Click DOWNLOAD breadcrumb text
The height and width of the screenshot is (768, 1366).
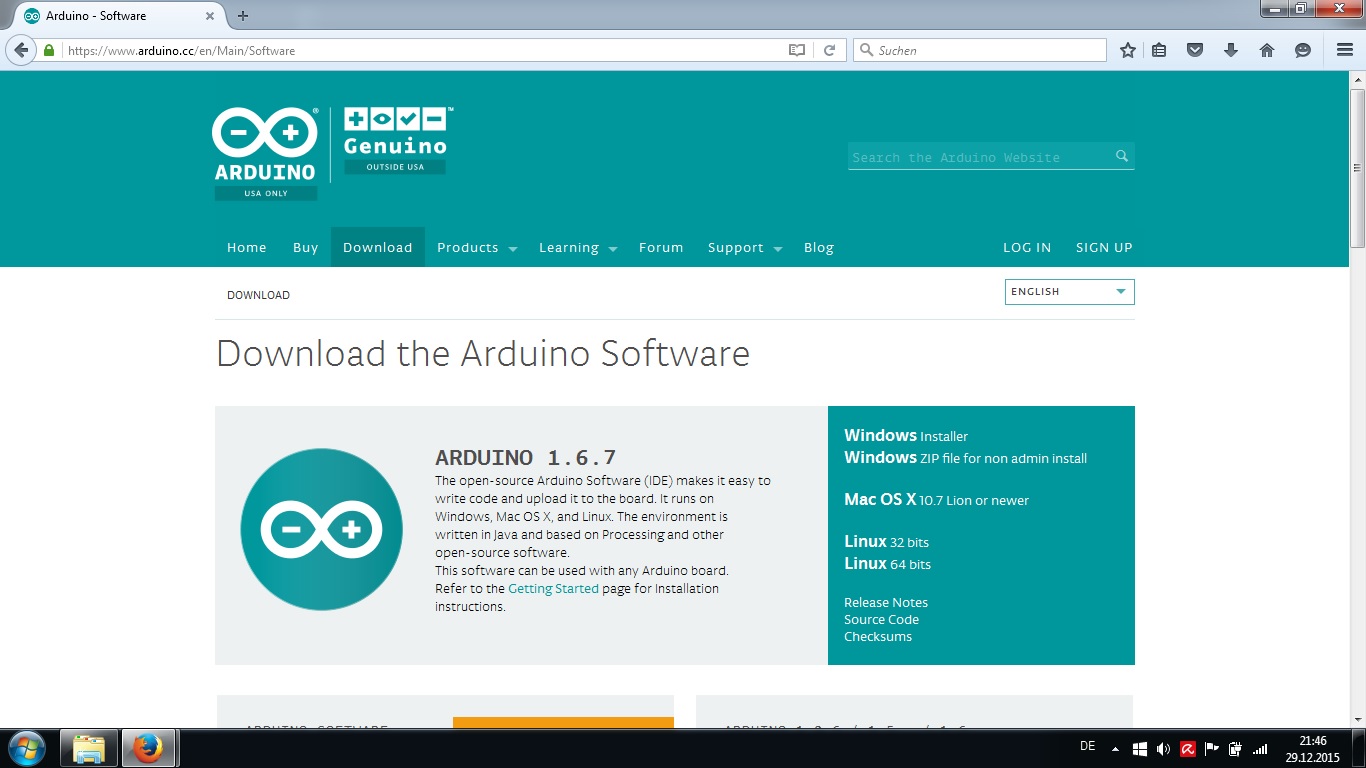pyautogui.click(x=258, y=295)
